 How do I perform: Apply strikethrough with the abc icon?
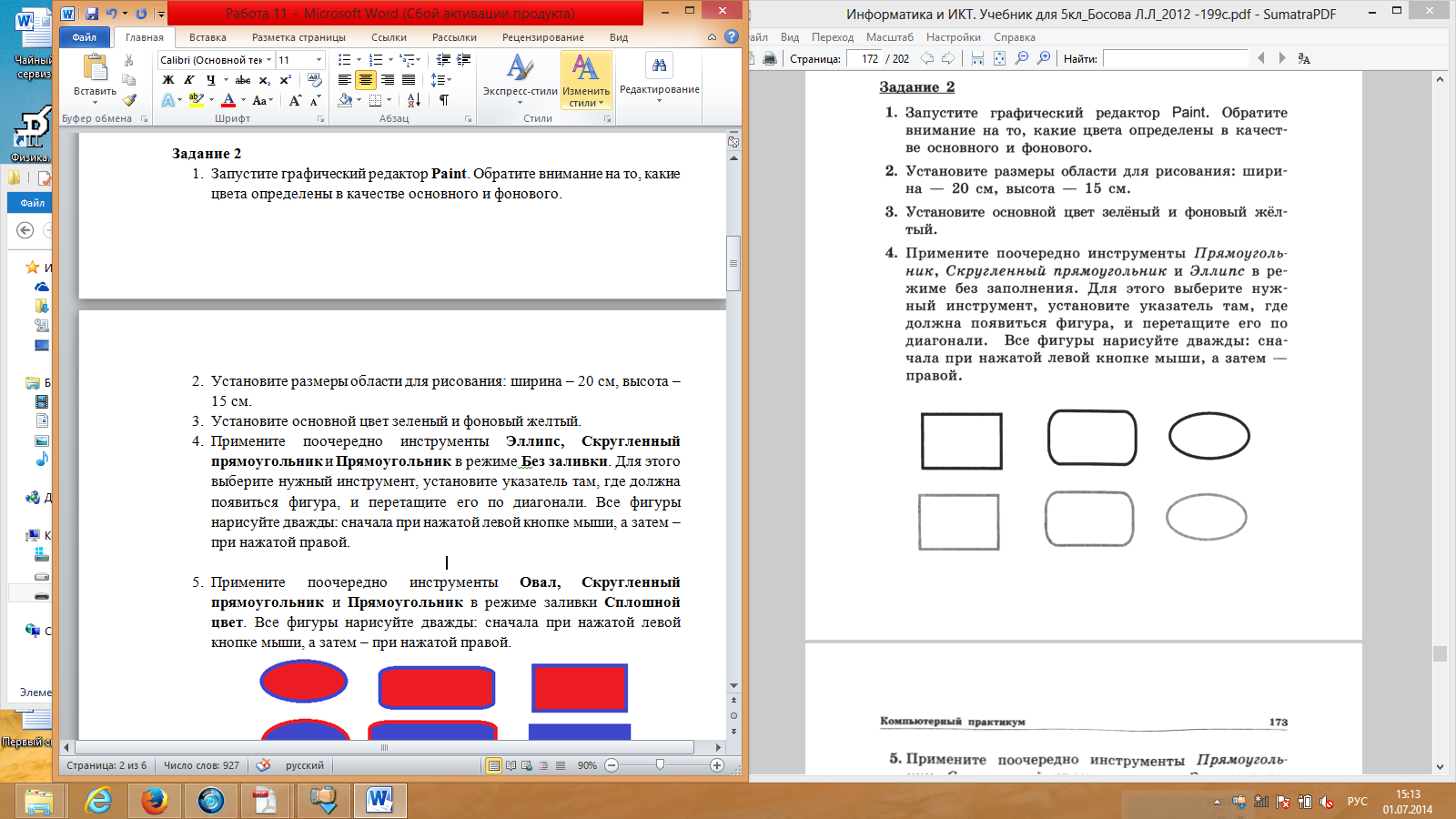point(243,80)
